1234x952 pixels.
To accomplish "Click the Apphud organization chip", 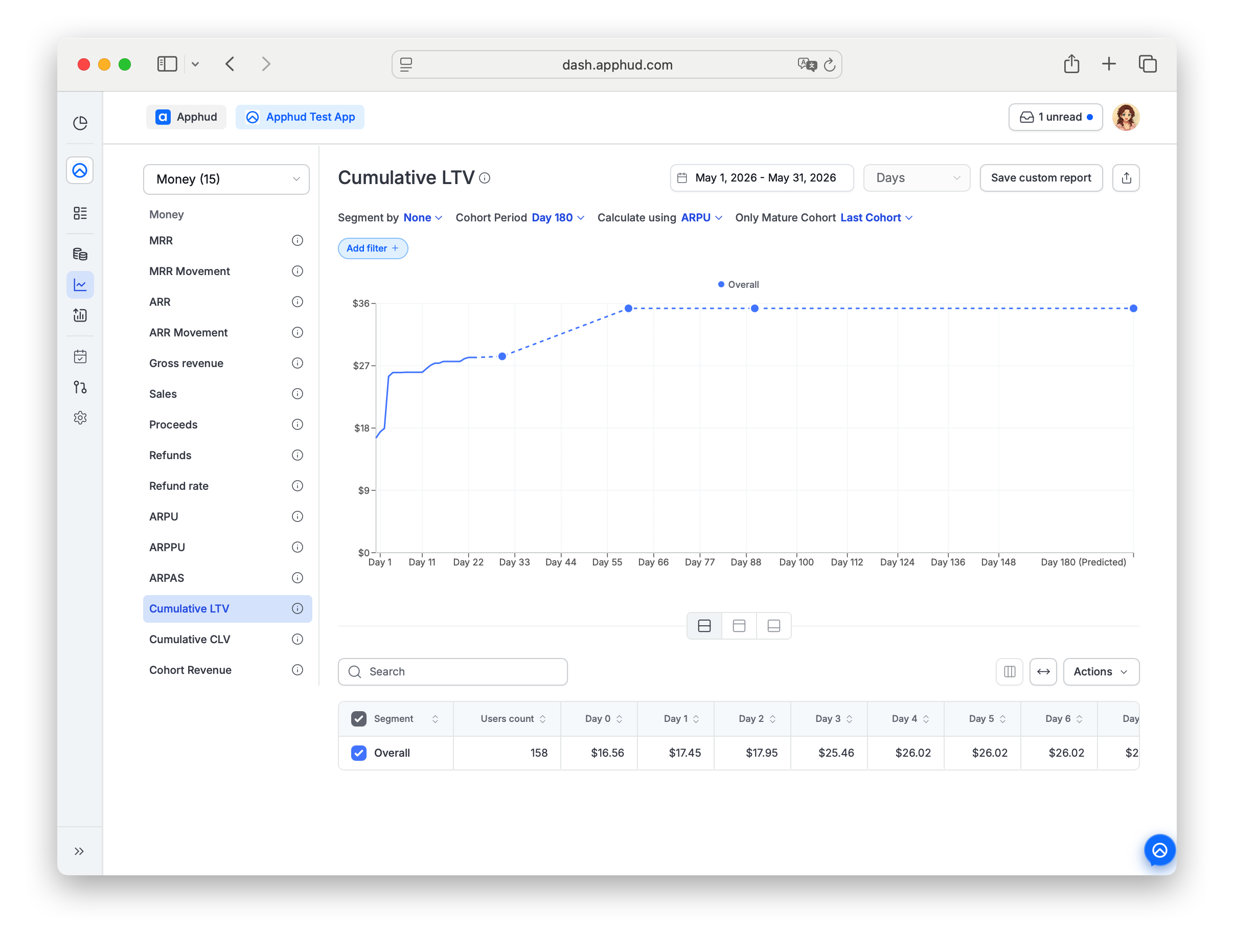I will (x=186, y=117).
